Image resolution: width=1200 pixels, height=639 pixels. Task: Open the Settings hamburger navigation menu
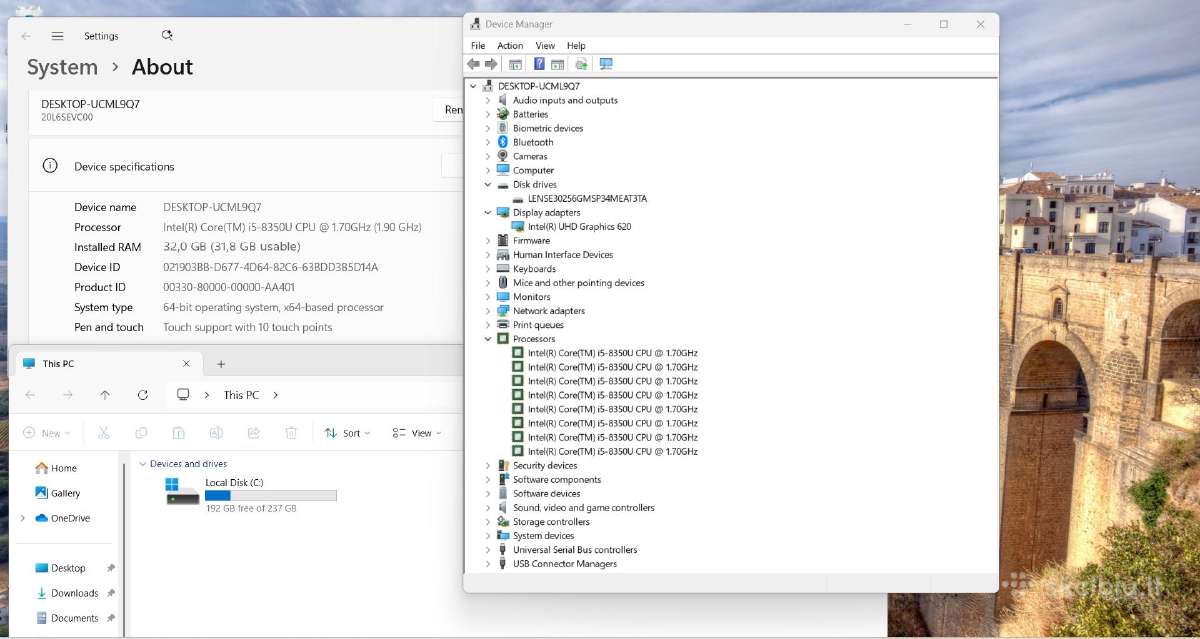point(57,36)
